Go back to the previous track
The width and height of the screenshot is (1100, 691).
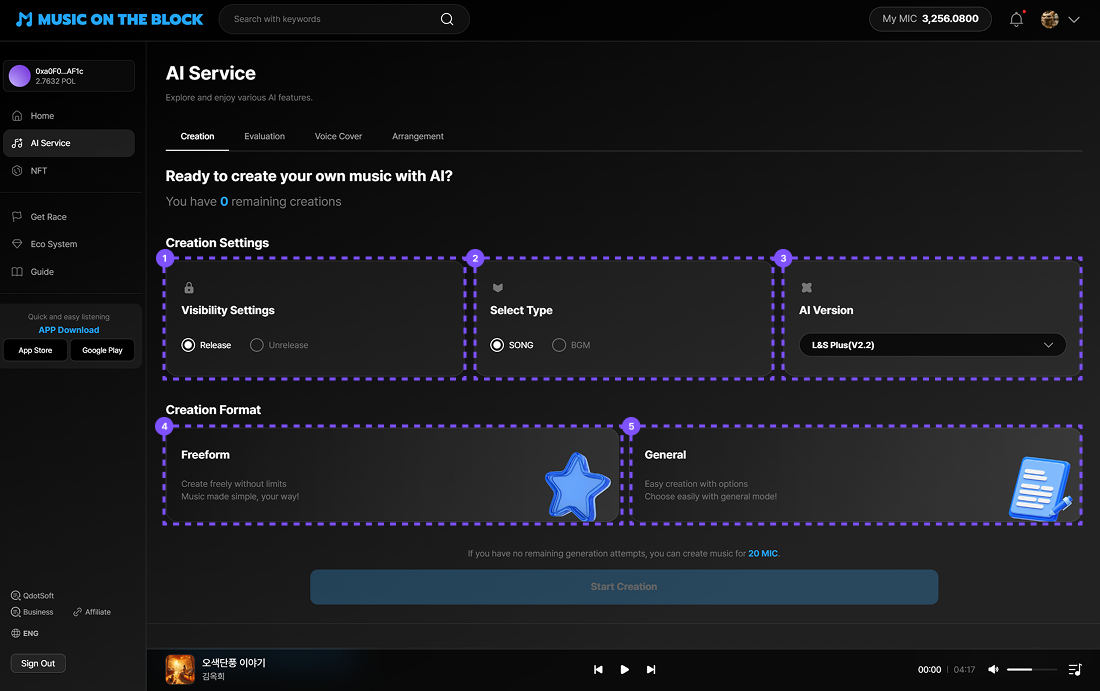(598, 669)
